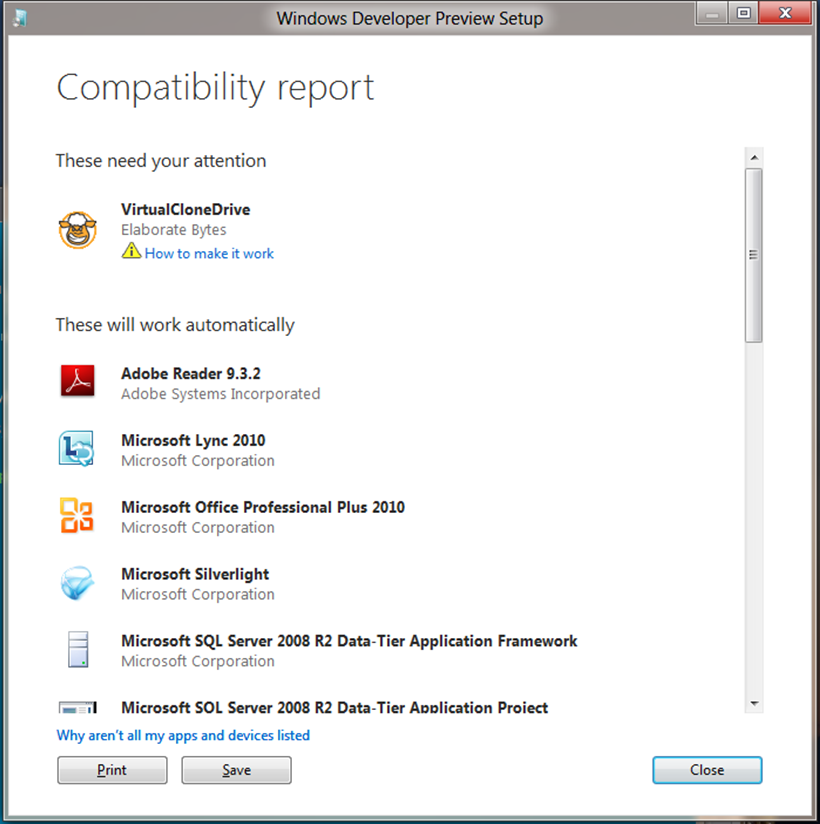820x824 pixels.
Task: Click the SQL Server Data-Tier Project icon
Action: coord(77,708)
